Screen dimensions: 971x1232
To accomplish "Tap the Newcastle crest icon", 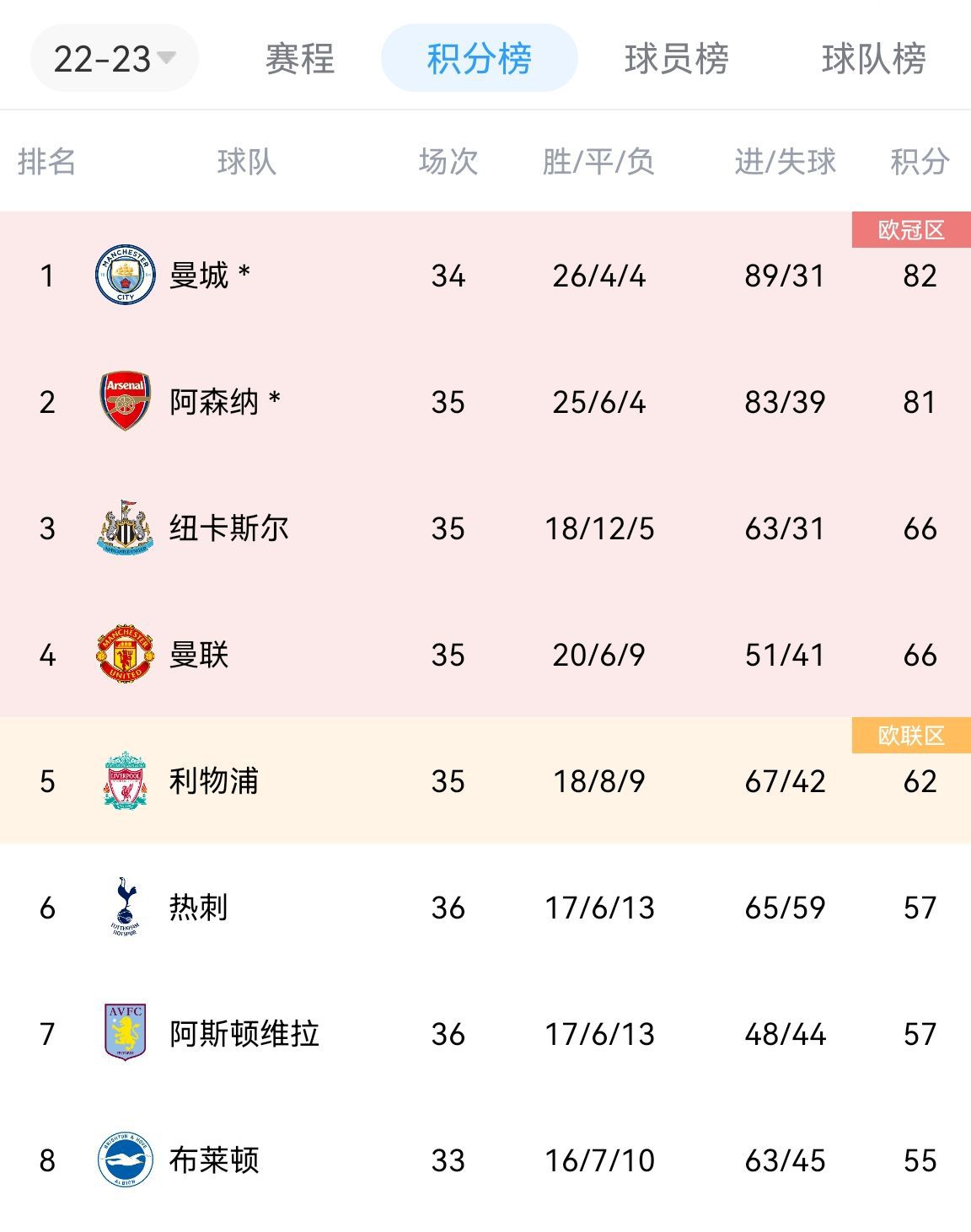I will click(125, 528).
